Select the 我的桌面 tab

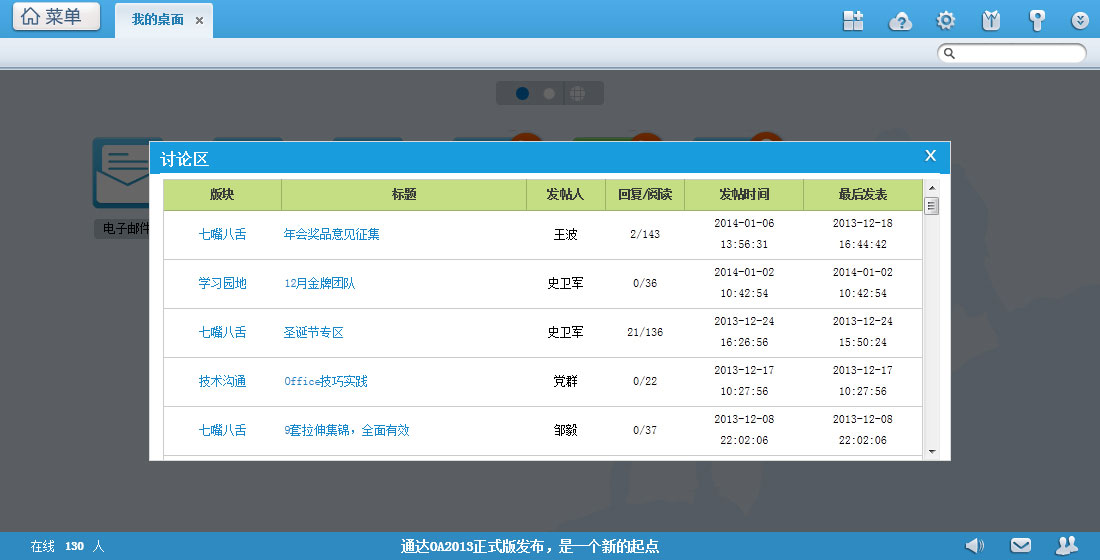[x=157, y=20]
